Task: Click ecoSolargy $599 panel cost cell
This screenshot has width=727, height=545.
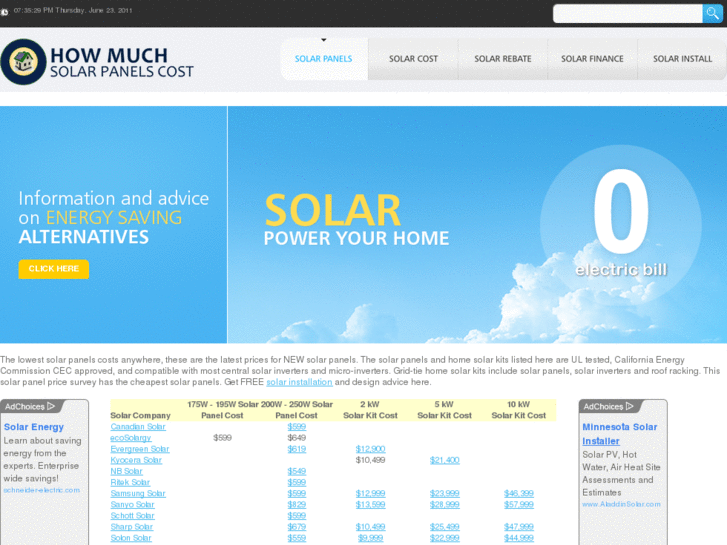Action: click(x=222, y=438)
